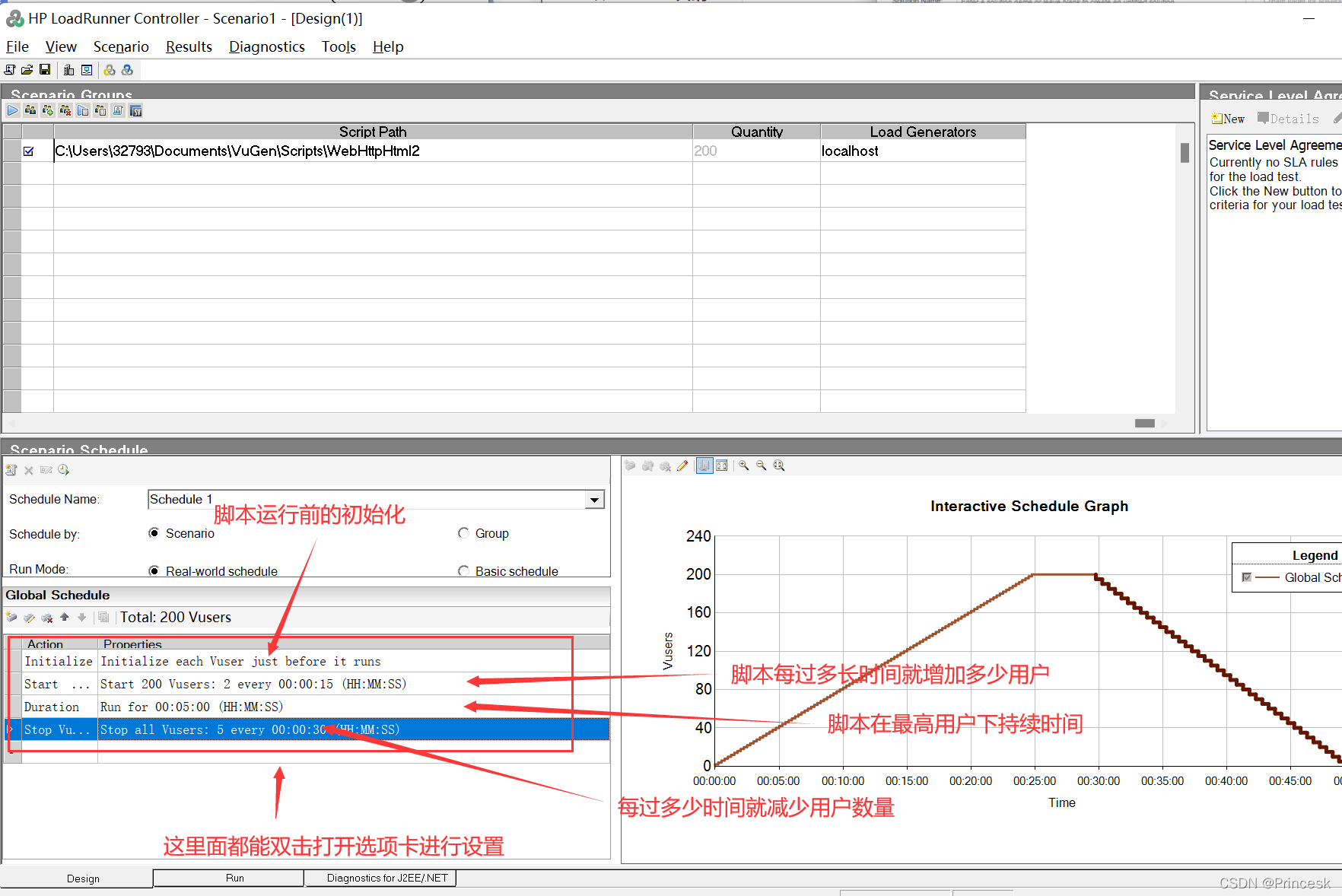The image size is (1342, 896).
Task: Click New button in Service Level Agreement
Action: [x=1228, y=119]
